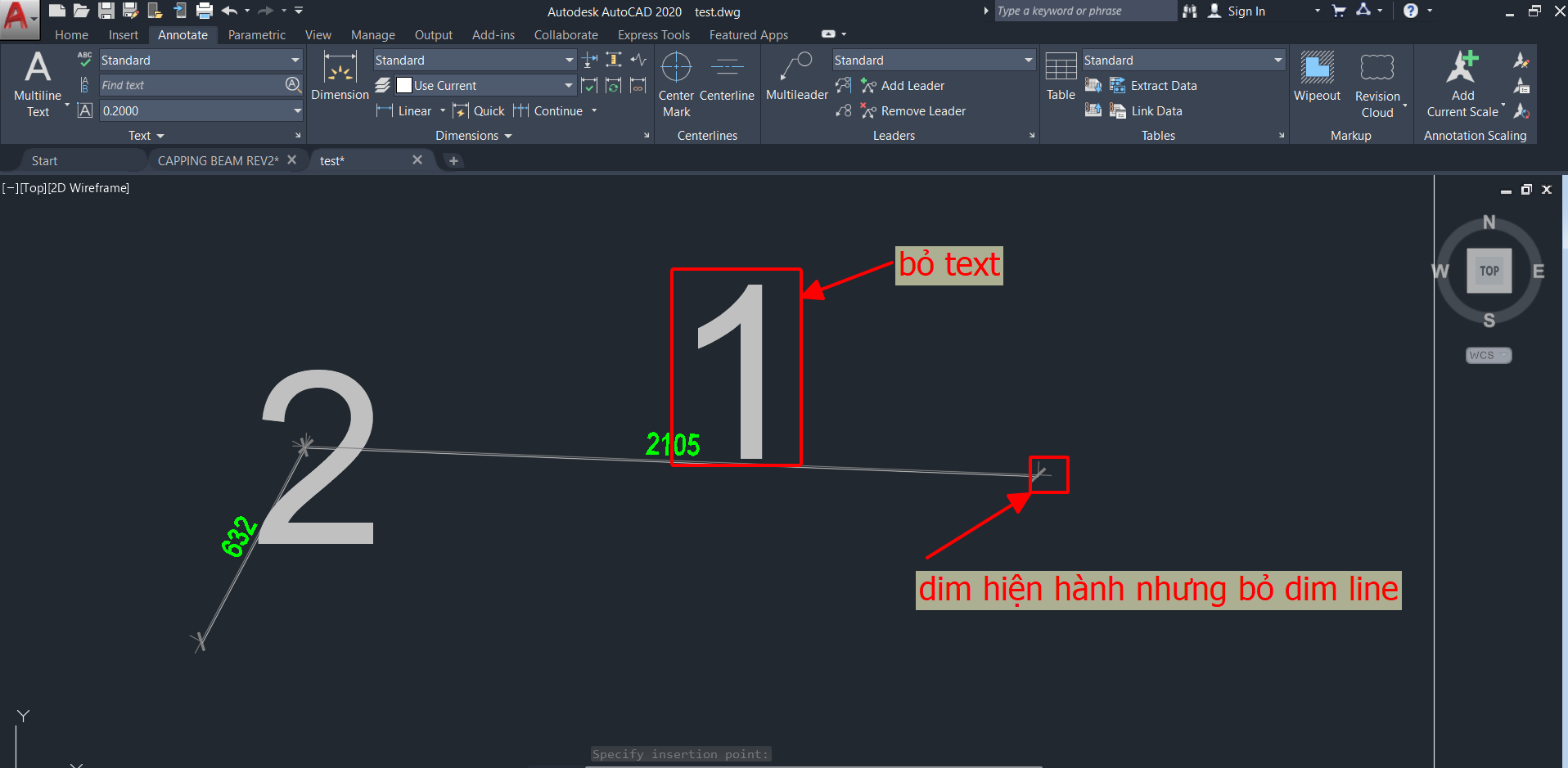Switch to CAPPING BEAM REV2 drawing tab

(x=218, y=161)
